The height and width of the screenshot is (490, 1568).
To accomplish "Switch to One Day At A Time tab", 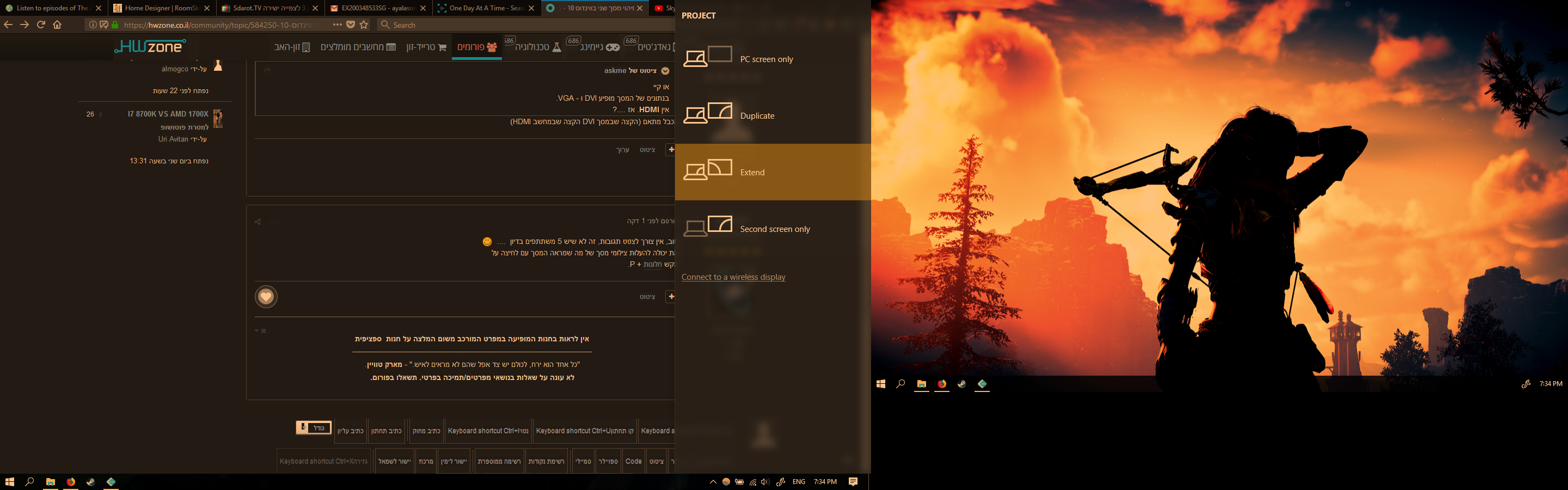I will [487, 8].
